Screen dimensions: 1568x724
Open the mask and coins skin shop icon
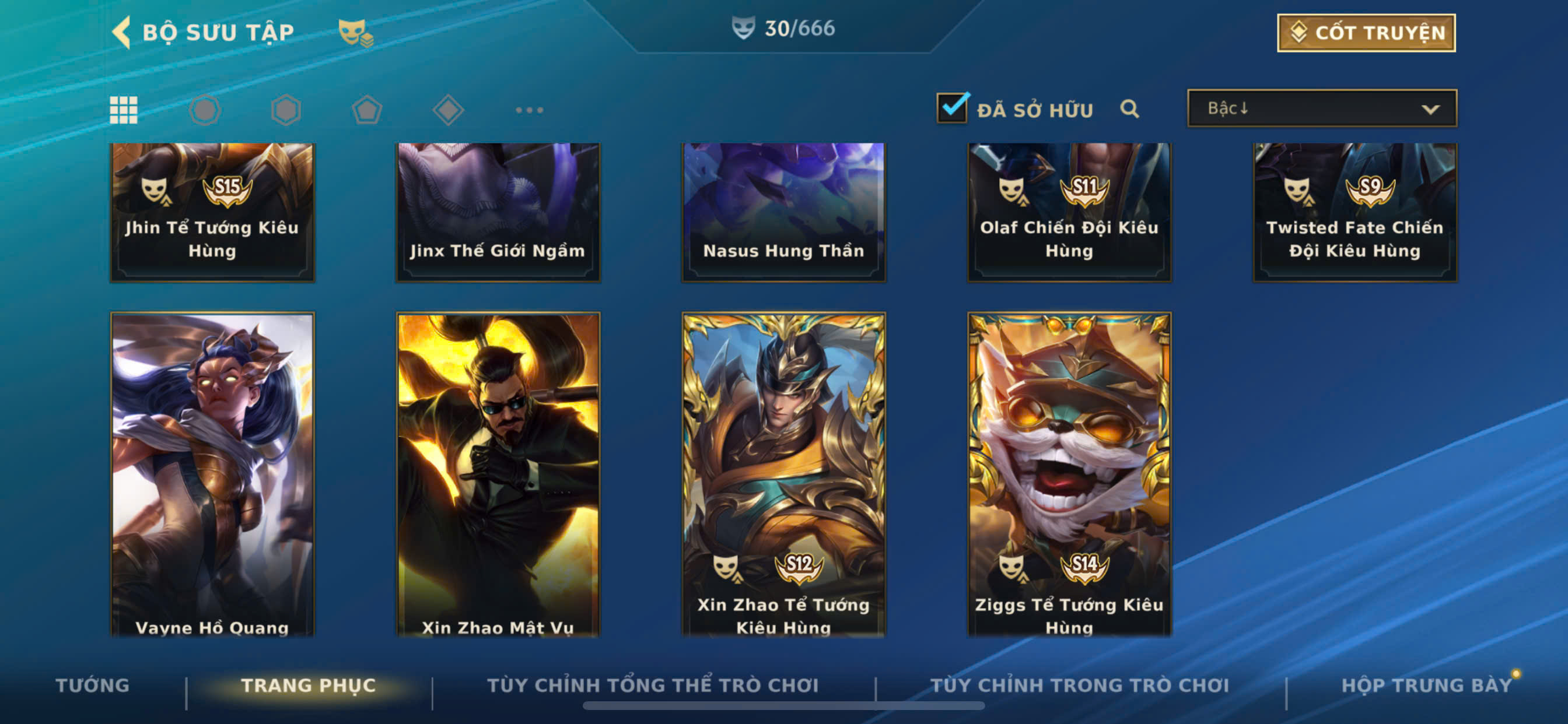pyautogui.click(x=355, y=32)
